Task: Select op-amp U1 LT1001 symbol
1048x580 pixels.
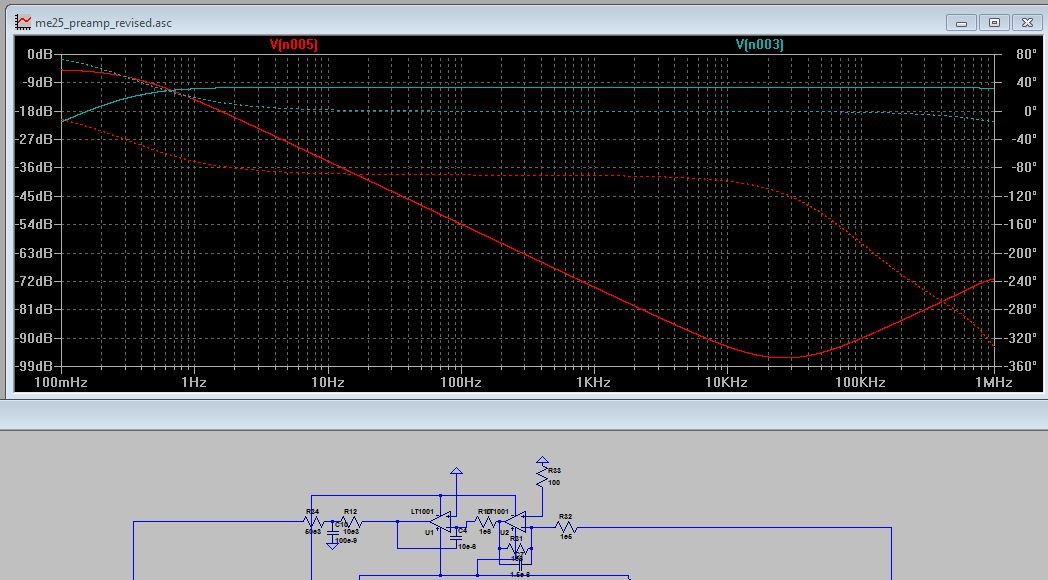Action: (x=441, y=522)
